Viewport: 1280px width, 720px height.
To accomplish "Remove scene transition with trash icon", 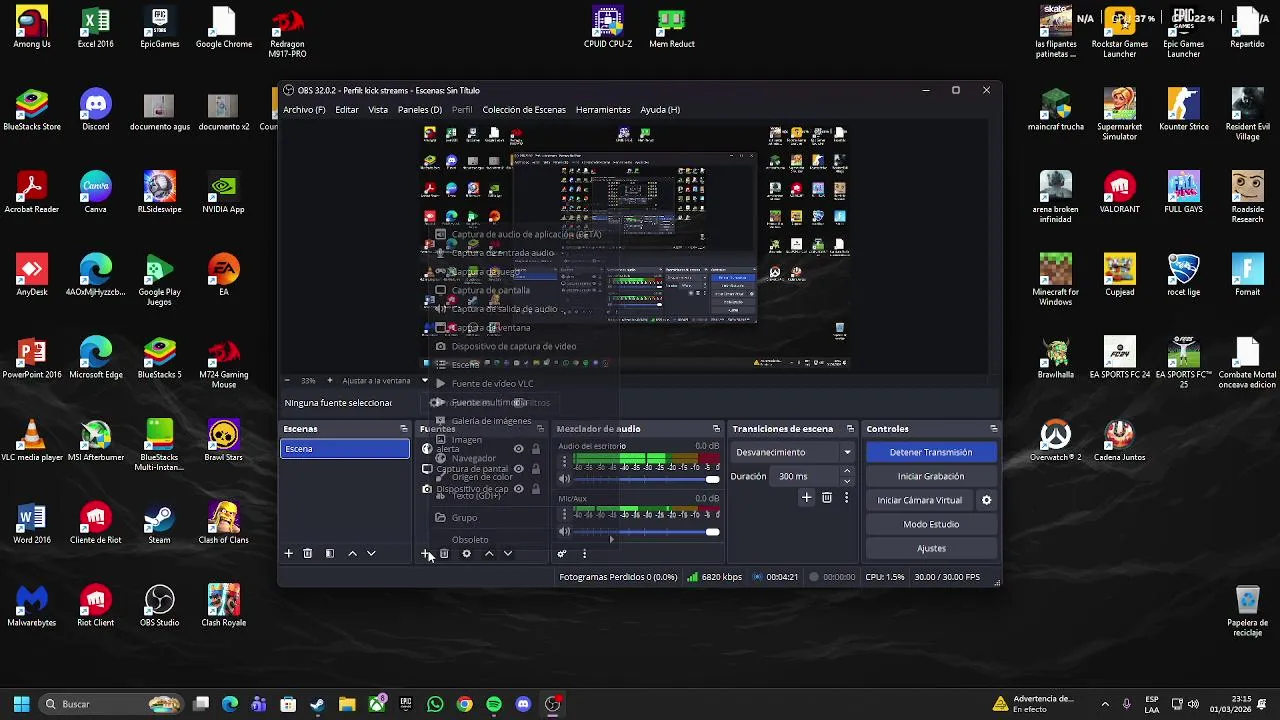I will tap(827, 497).
